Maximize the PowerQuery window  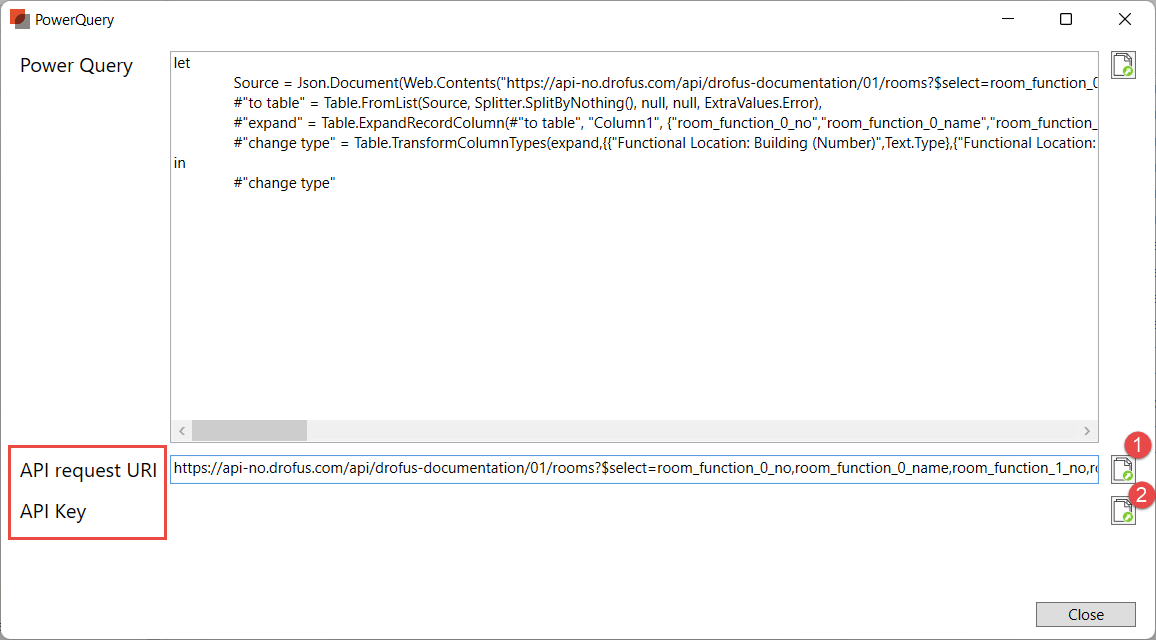pyautogui.click(x=1065, y=19)
